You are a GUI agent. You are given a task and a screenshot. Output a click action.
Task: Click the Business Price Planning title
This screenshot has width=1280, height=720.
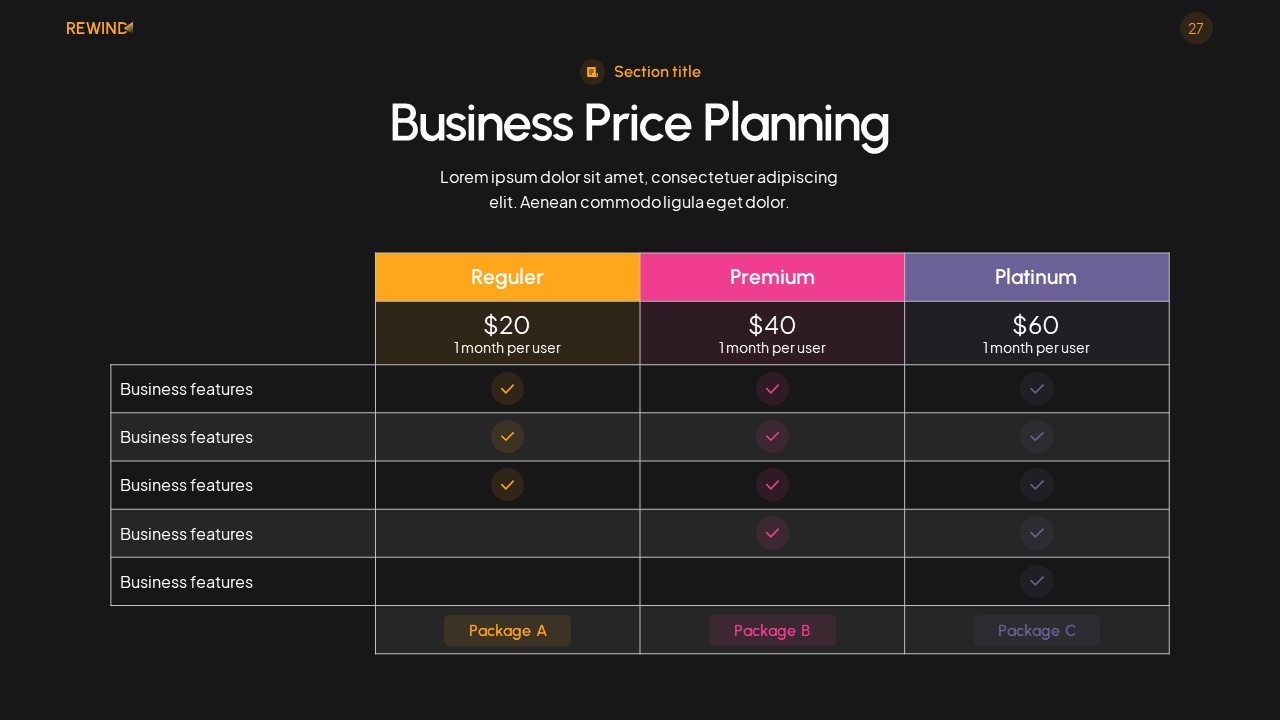(x=639, y=123)
